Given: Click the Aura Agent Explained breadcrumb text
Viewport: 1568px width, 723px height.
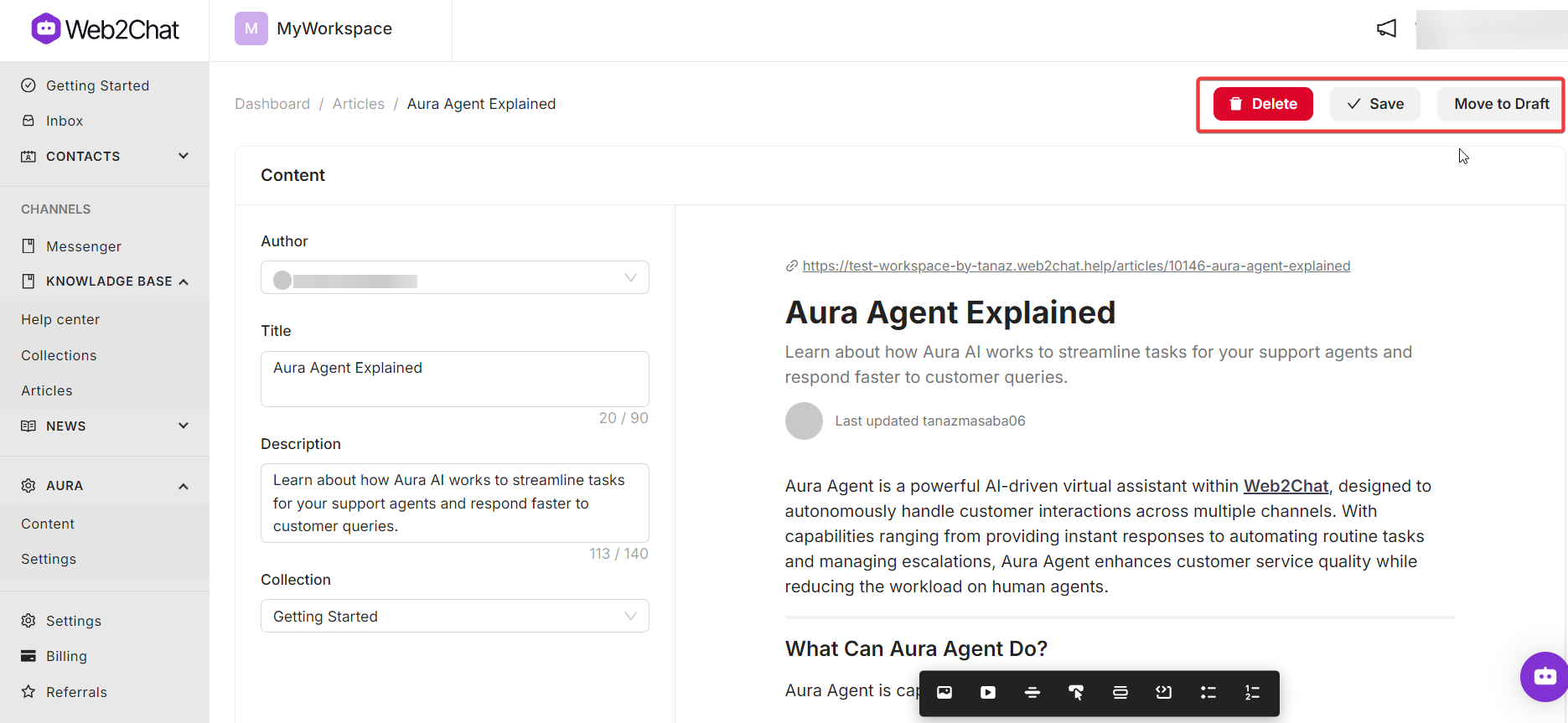Looking at the screenshot, I should coord(481,104).
